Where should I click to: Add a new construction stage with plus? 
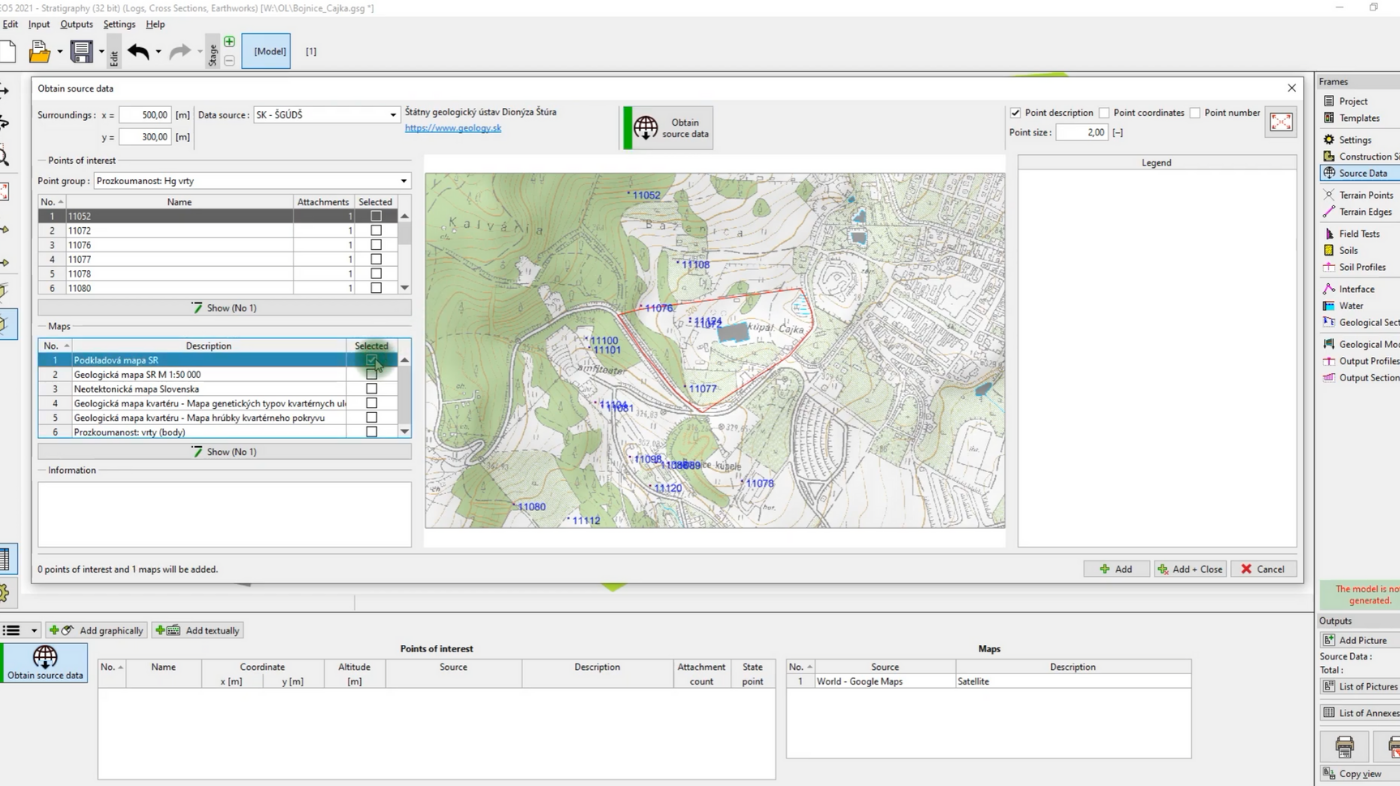click(229, 42)
